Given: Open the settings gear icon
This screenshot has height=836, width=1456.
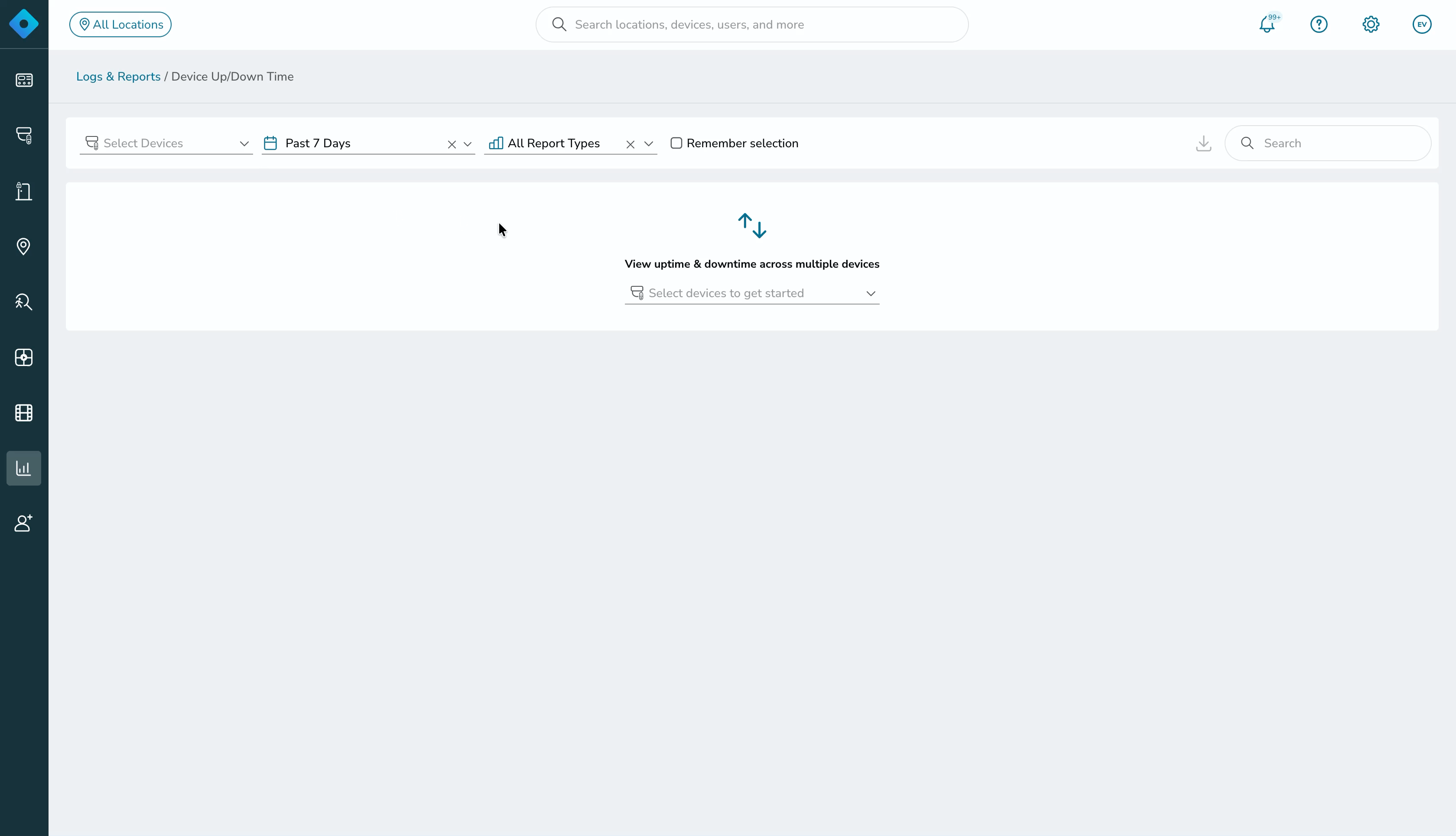Looking at the screenshot, I should (x=1371, y=24).
